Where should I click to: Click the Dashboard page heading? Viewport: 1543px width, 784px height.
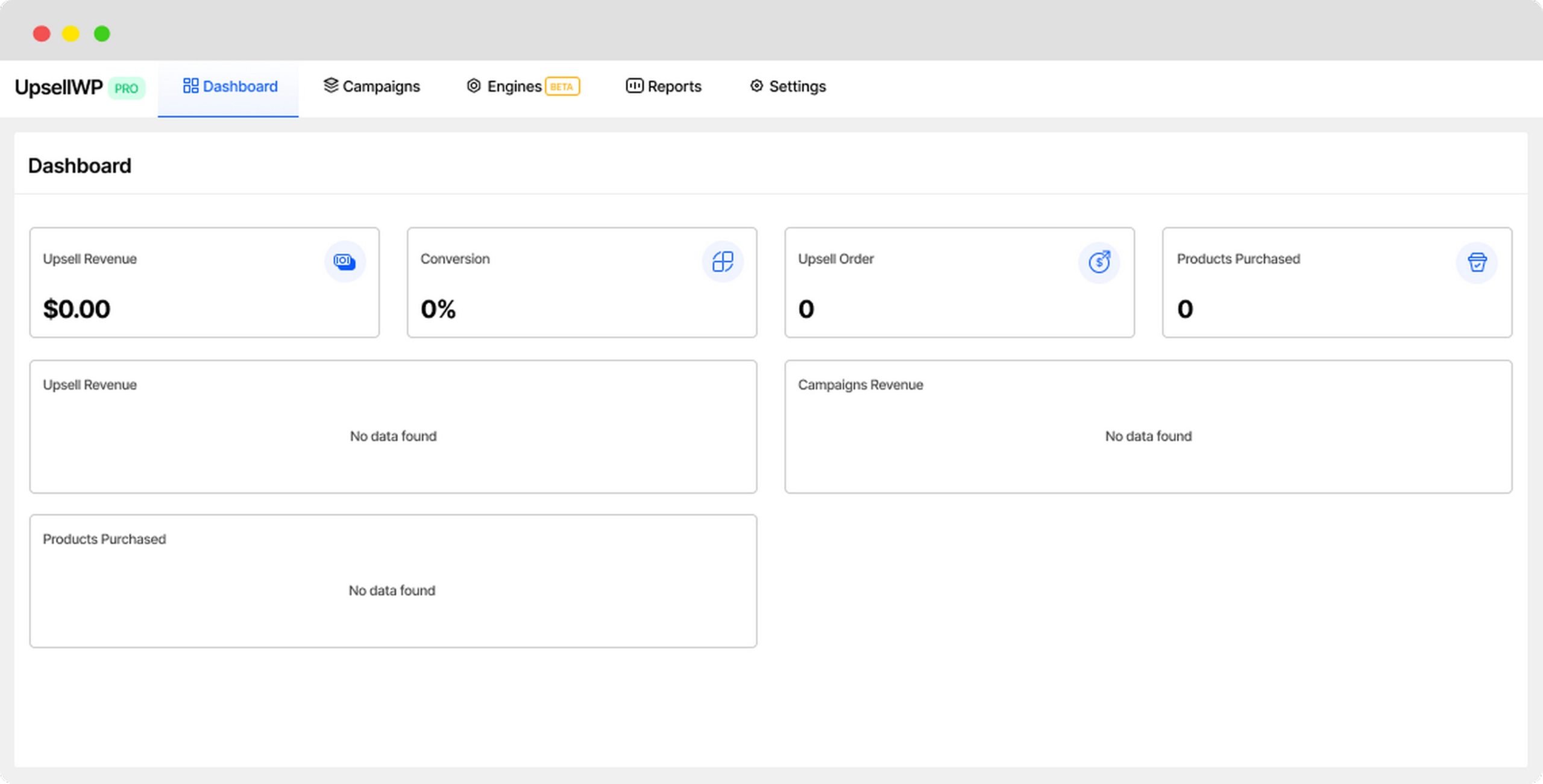point(80,166)
